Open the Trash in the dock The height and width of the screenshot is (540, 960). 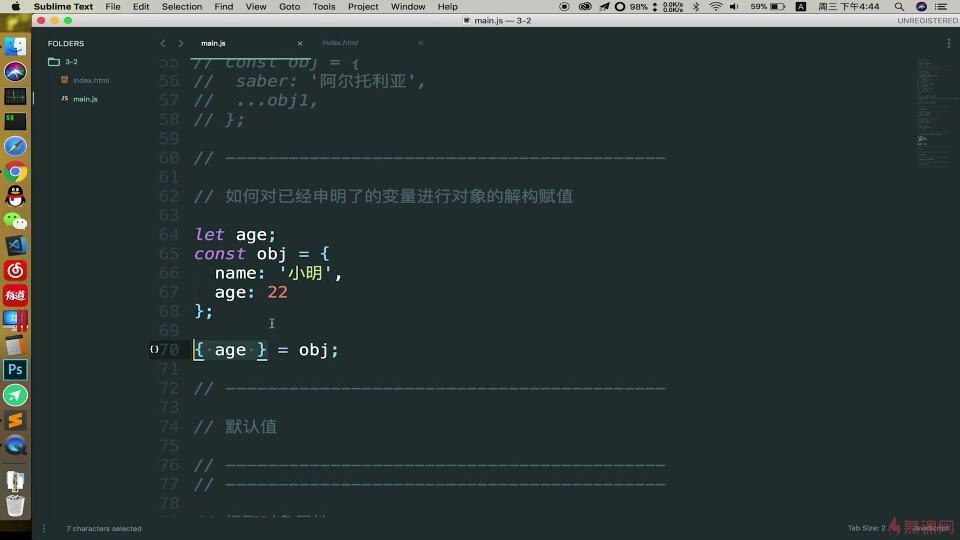pos(15,506)
